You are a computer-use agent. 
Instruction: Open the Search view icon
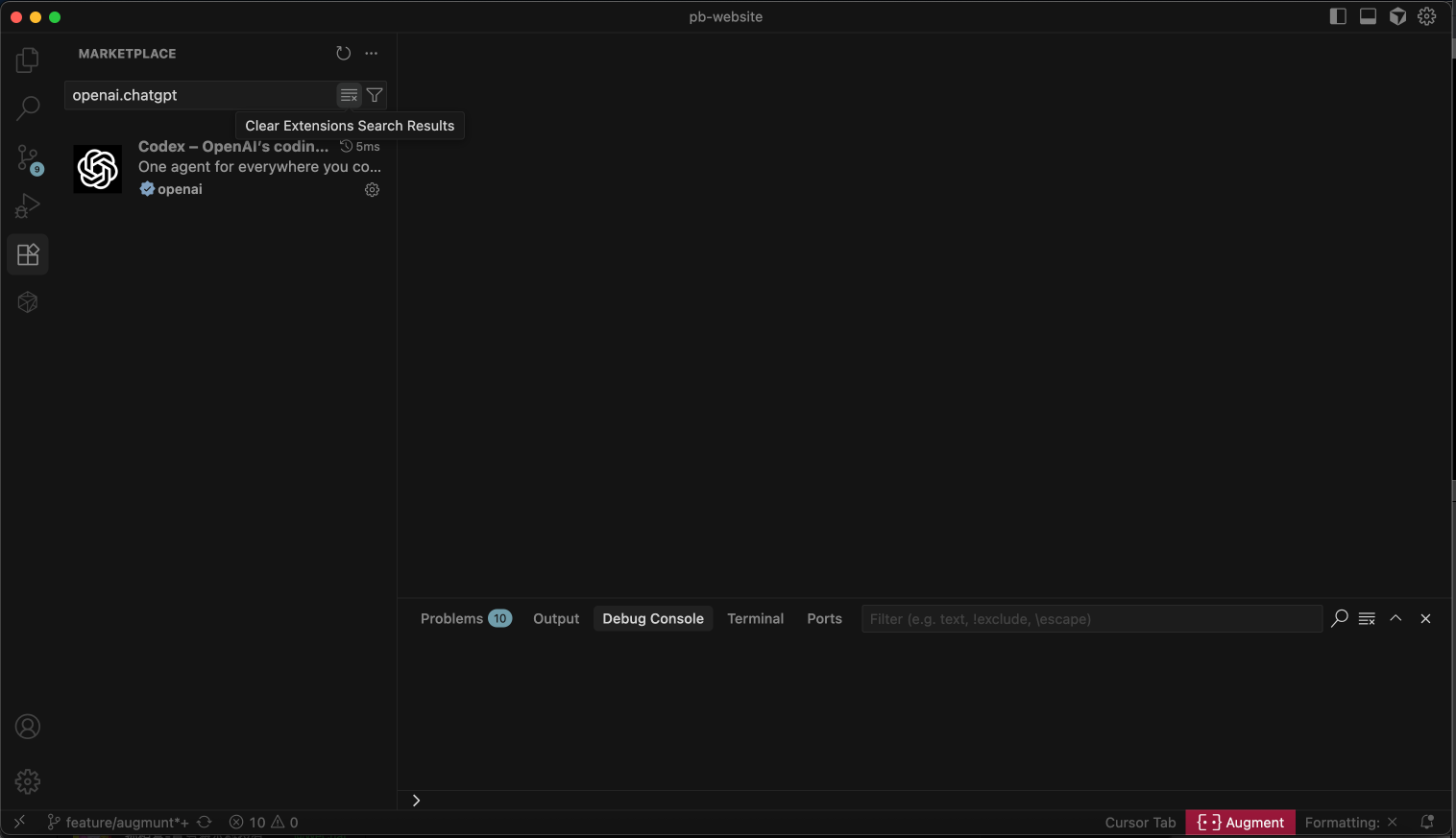click(x=27, y=108)
